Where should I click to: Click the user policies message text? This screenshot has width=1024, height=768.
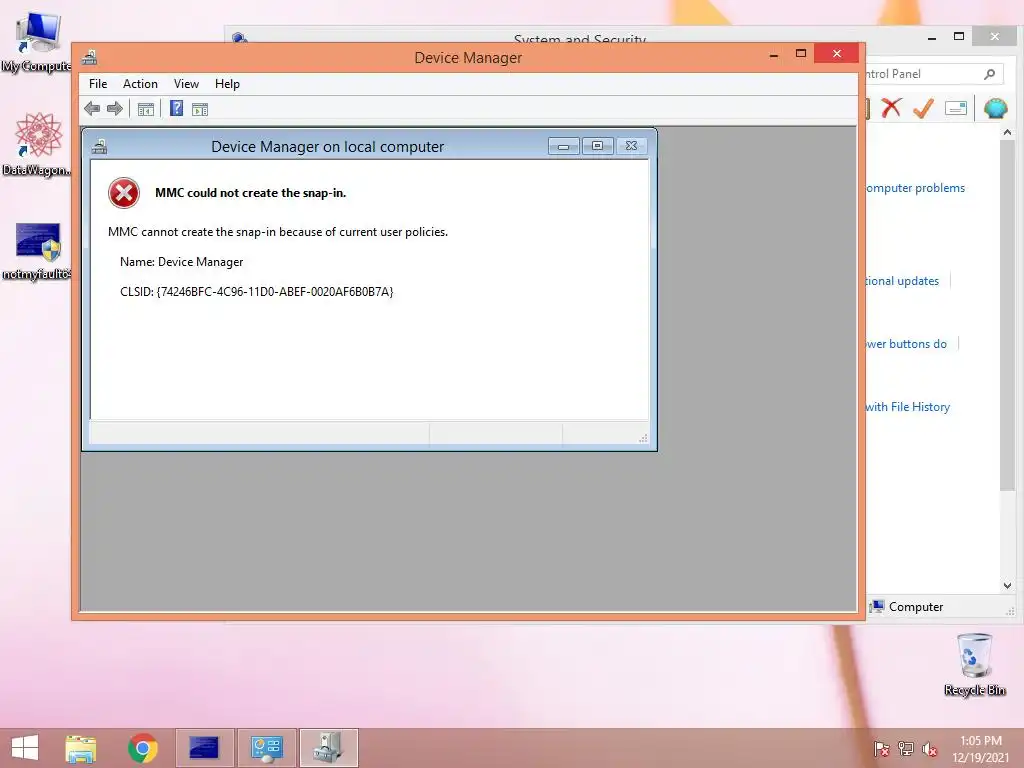[278, 232]
